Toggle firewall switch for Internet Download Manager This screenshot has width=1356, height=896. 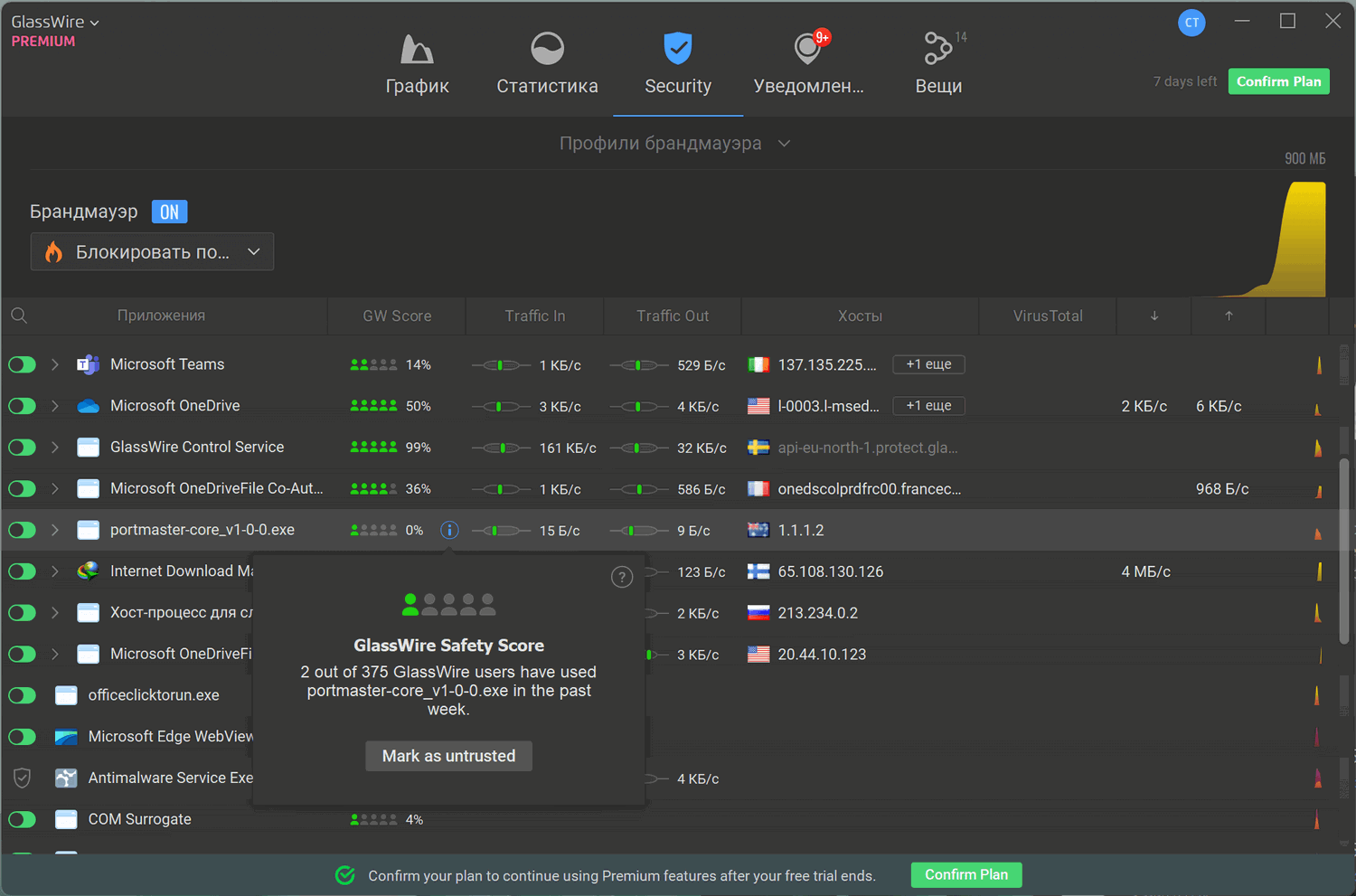(x=23, y=571)
